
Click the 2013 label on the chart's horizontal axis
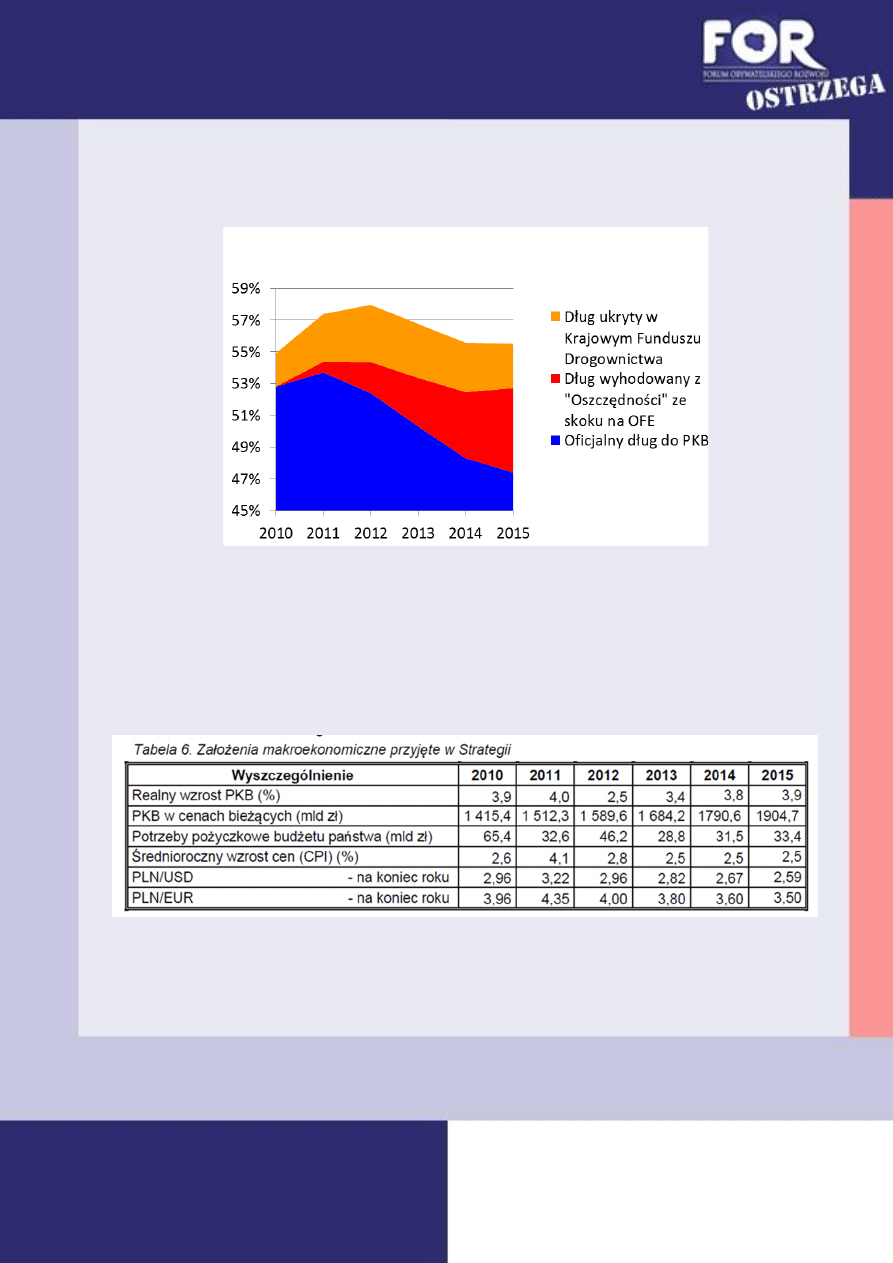pos(418,533)
